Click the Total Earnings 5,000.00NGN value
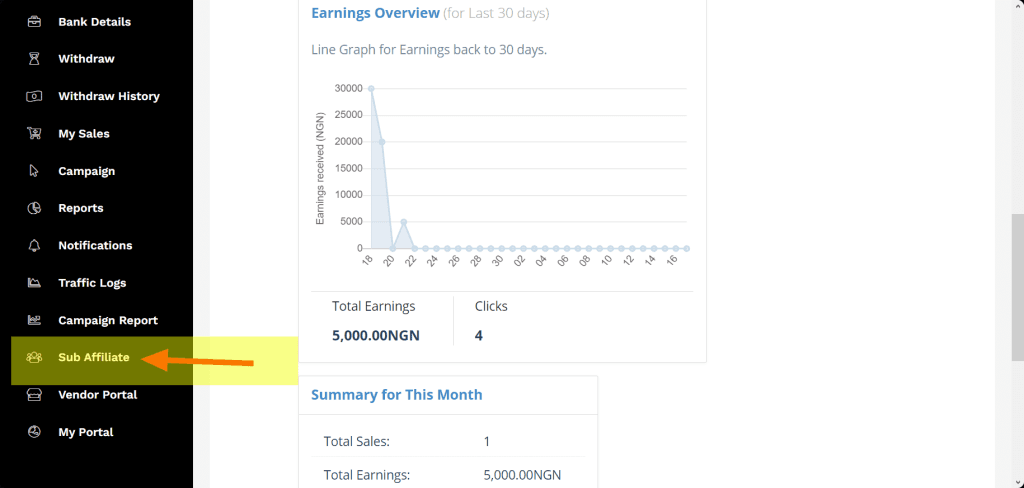1024x488 pixels. (375, 335)
